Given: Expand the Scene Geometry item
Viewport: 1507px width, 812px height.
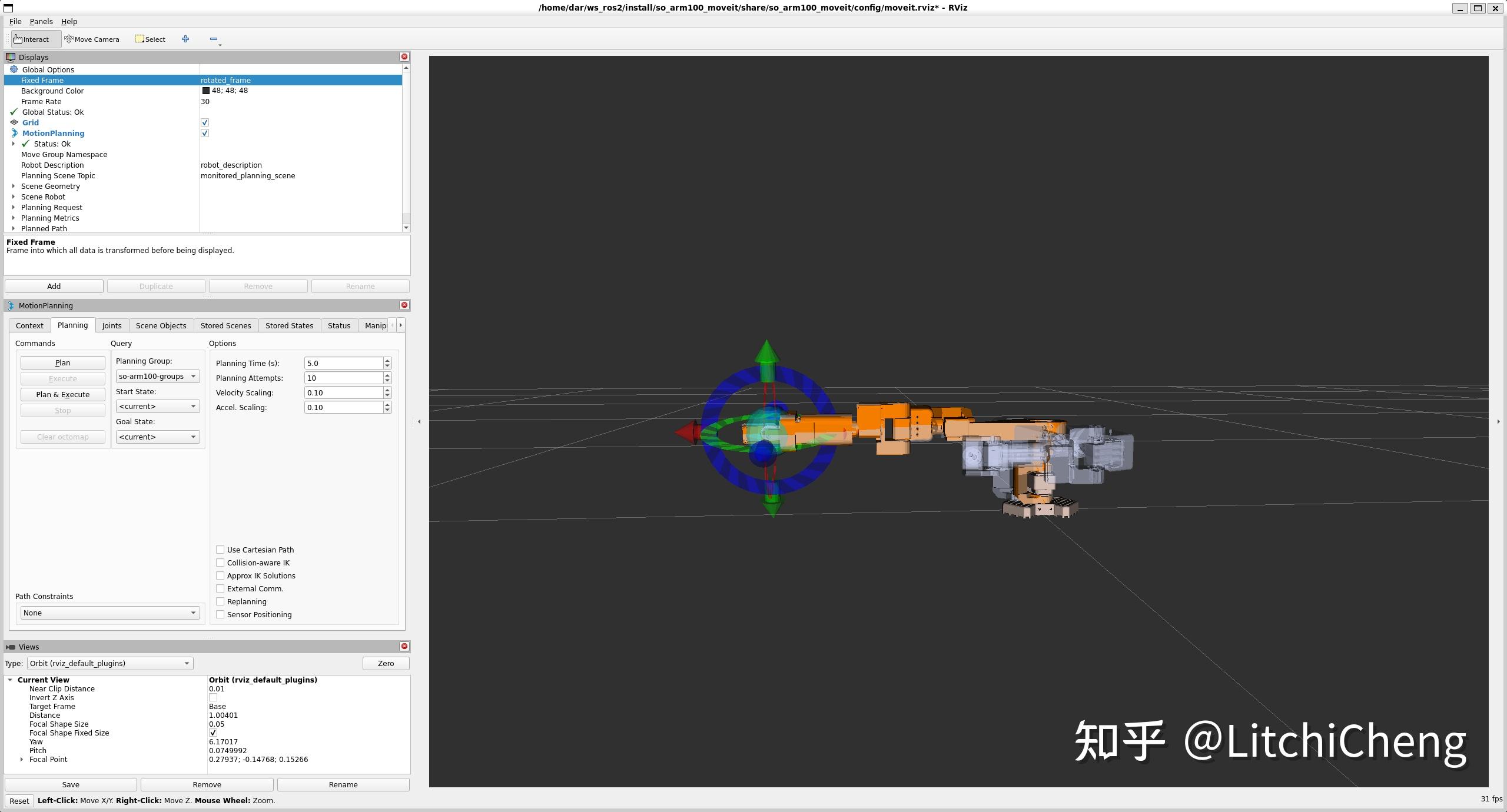Looking at the screenshot, I should tap(14, 186).
